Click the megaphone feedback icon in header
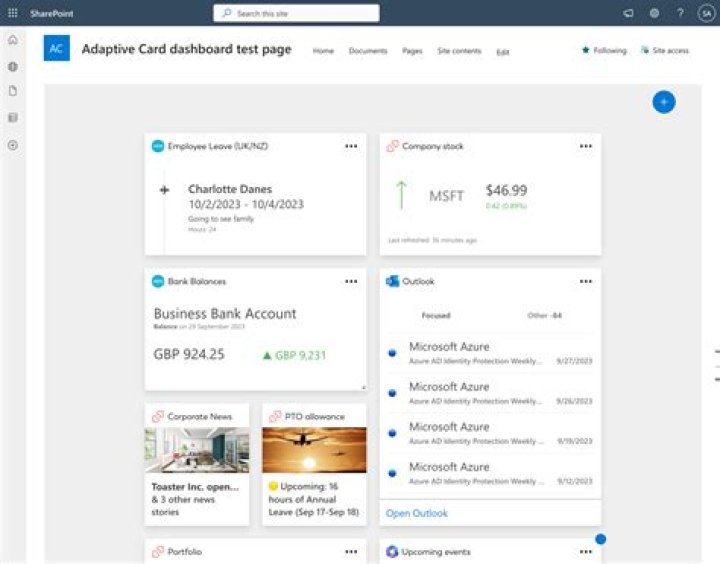This screenshot has width=720, height=564. tap(628, 13)
